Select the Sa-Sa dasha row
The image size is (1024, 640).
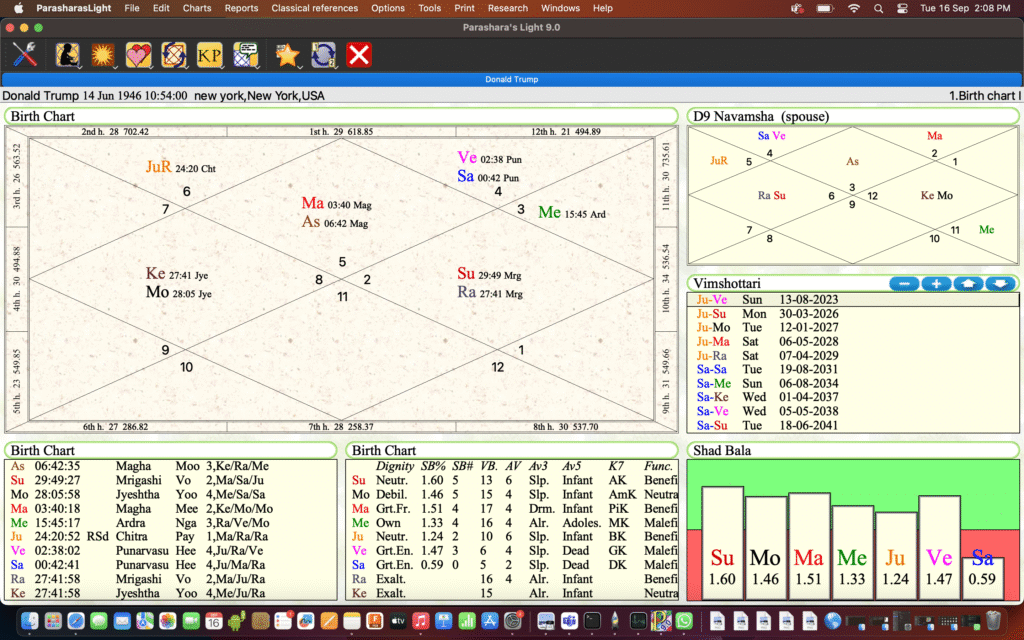pos(852,370)
